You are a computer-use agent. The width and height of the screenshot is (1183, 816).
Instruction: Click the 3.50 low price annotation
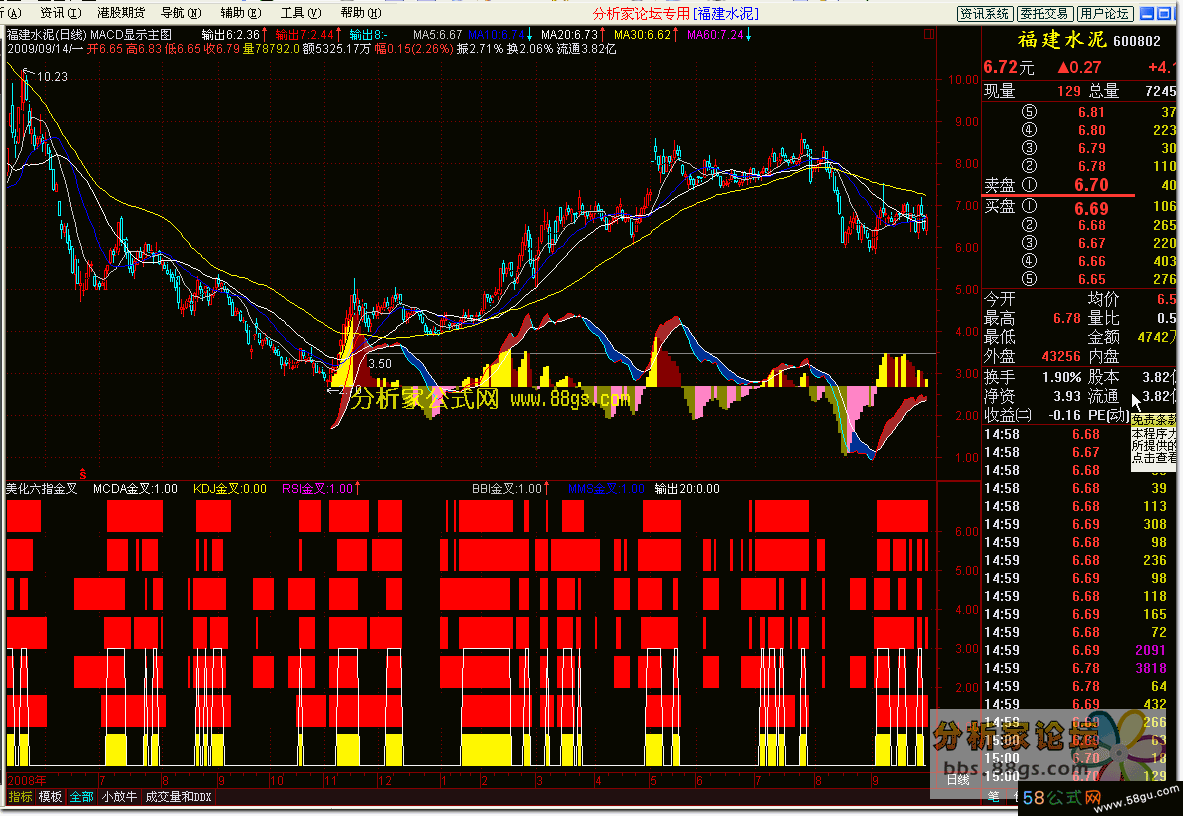coord(379,364)
